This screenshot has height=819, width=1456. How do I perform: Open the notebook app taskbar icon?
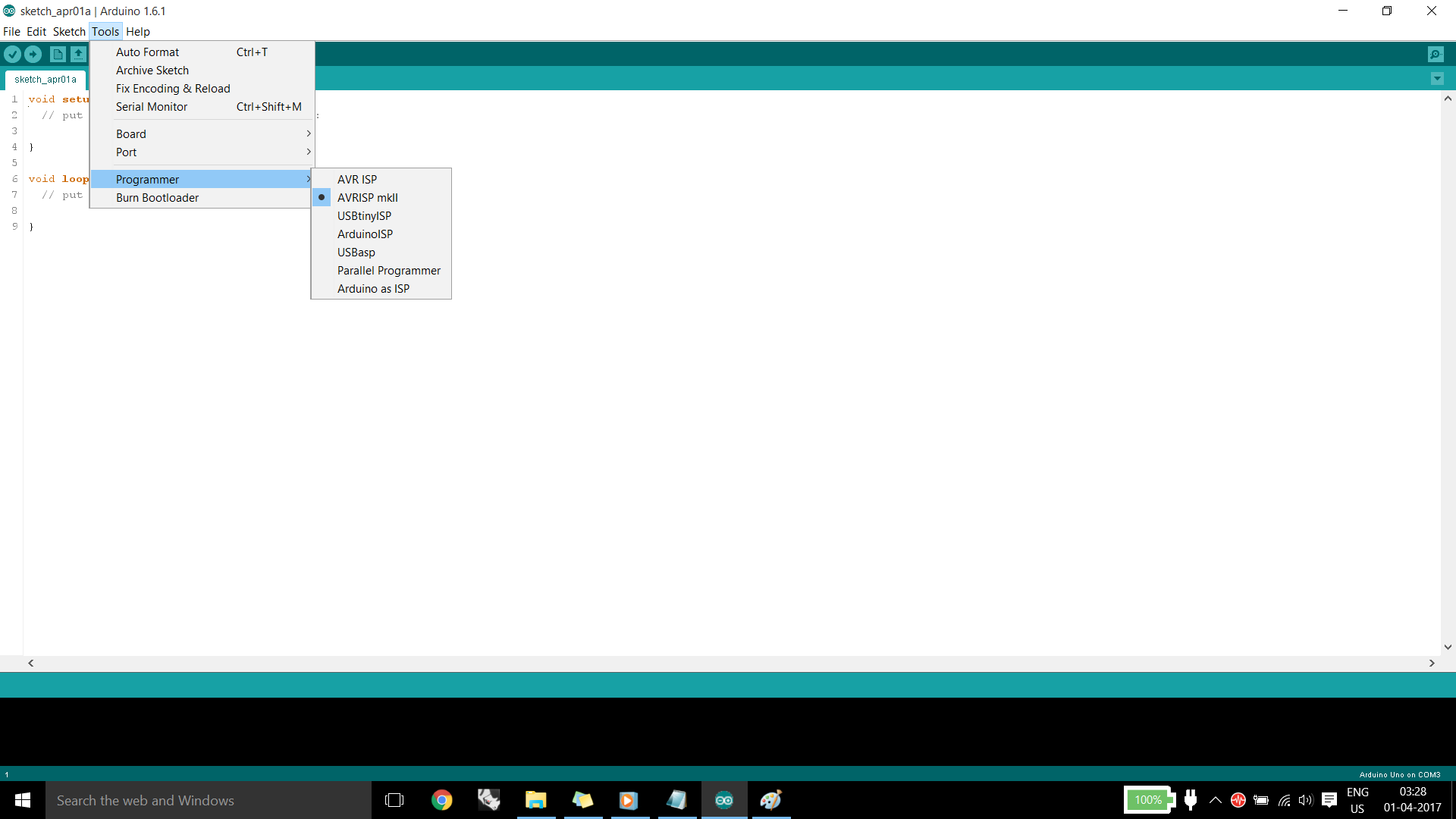click(x=676, y=800)
